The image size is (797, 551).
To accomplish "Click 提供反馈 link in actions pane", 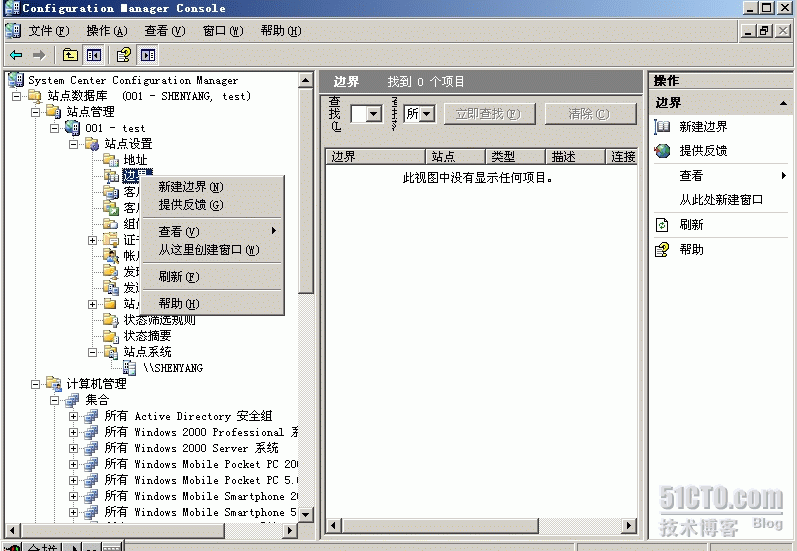I will pos(703,151).
